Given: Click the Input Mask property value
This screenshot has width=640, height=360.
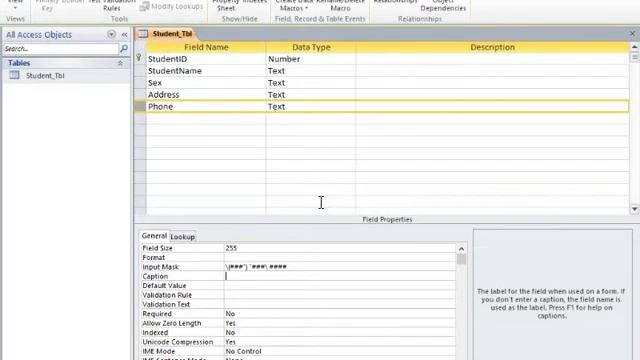Looking at the screenshot, I should coord(340,267).
